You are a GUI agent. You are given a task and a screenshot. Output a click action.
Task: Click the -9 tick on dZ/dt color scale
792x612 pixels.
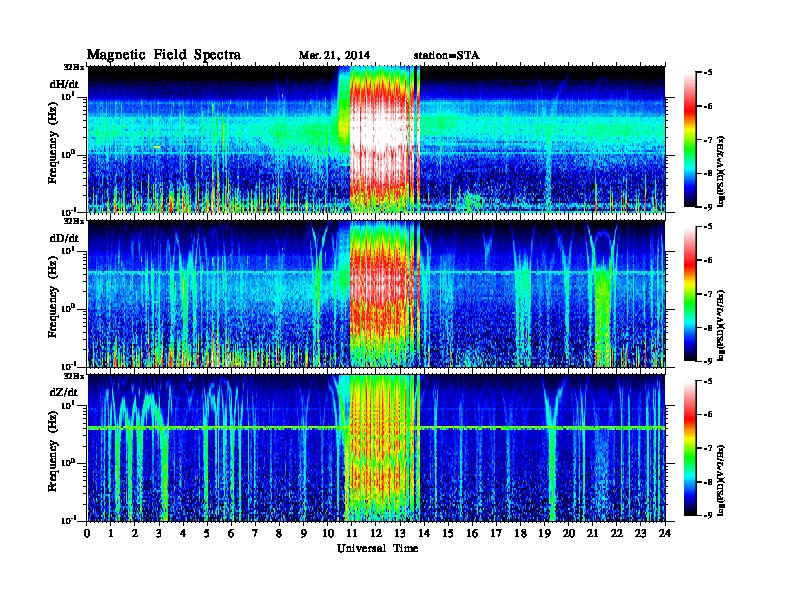[707, 515]
